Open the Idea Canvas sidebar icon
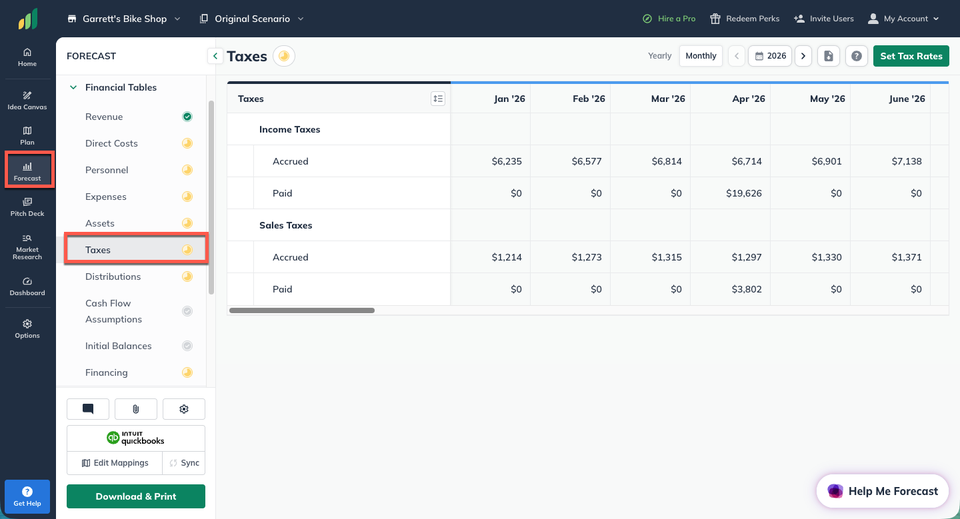Viewport: 960px width, 519px height. pyautogui.click(x=27, y=100)
